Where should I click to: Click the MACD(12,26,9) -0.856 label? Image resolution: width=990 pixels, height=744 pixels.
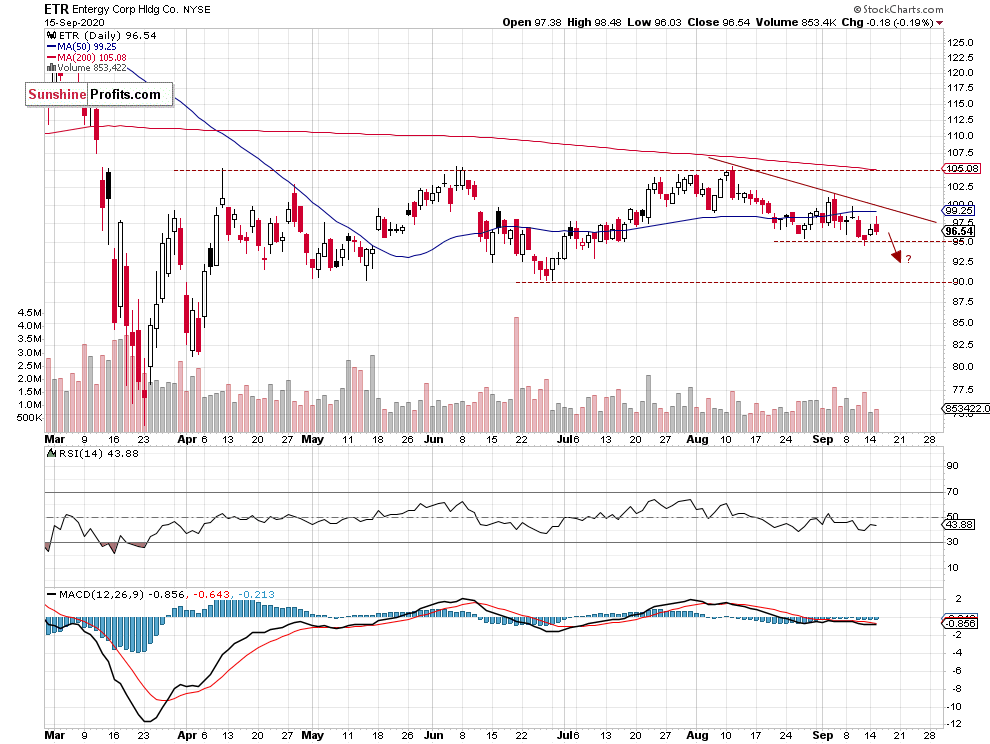tap(116, 594)
